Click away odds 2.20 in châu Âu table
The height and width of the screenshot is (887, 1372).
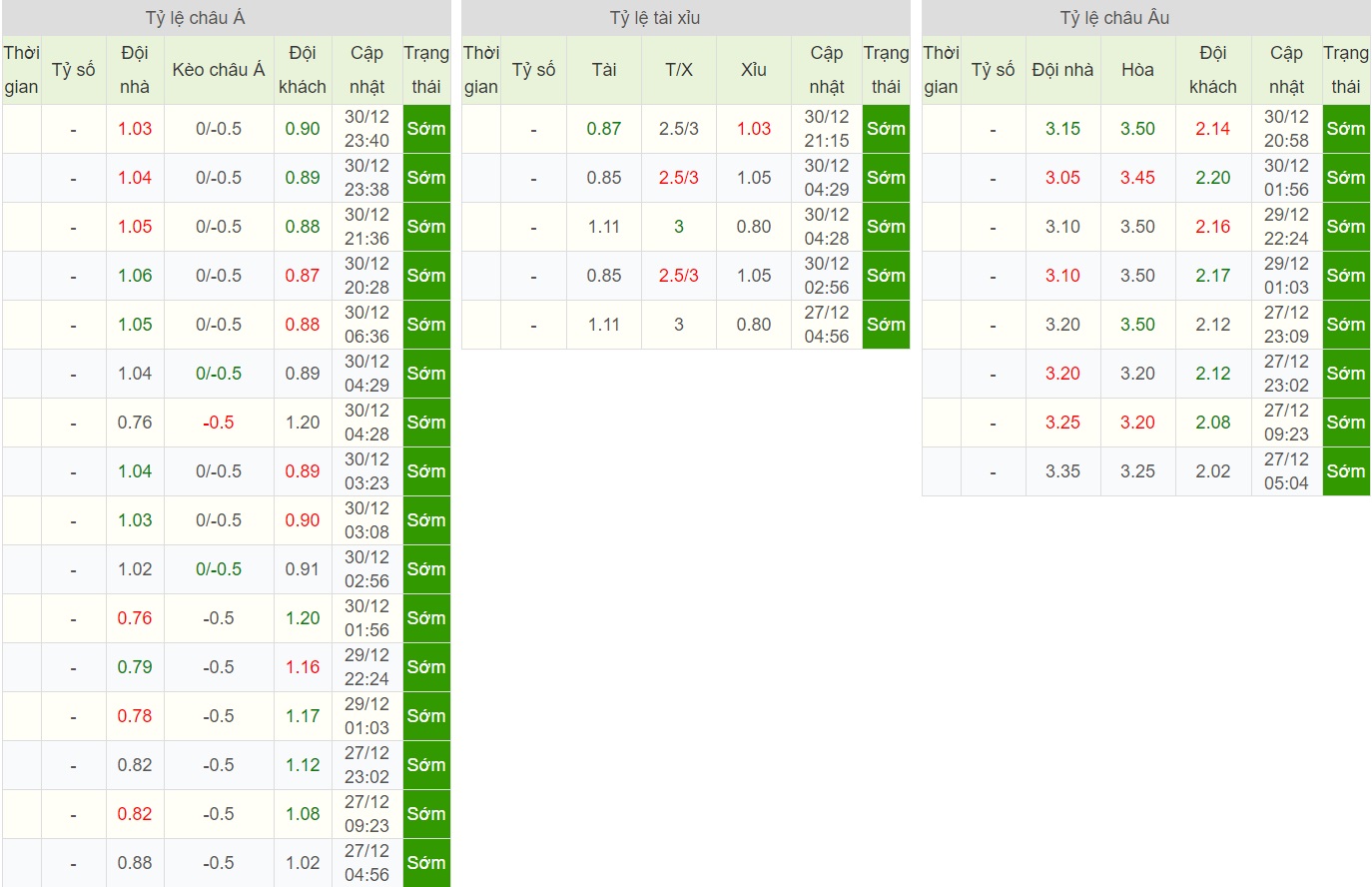[x=1213, y=178]
